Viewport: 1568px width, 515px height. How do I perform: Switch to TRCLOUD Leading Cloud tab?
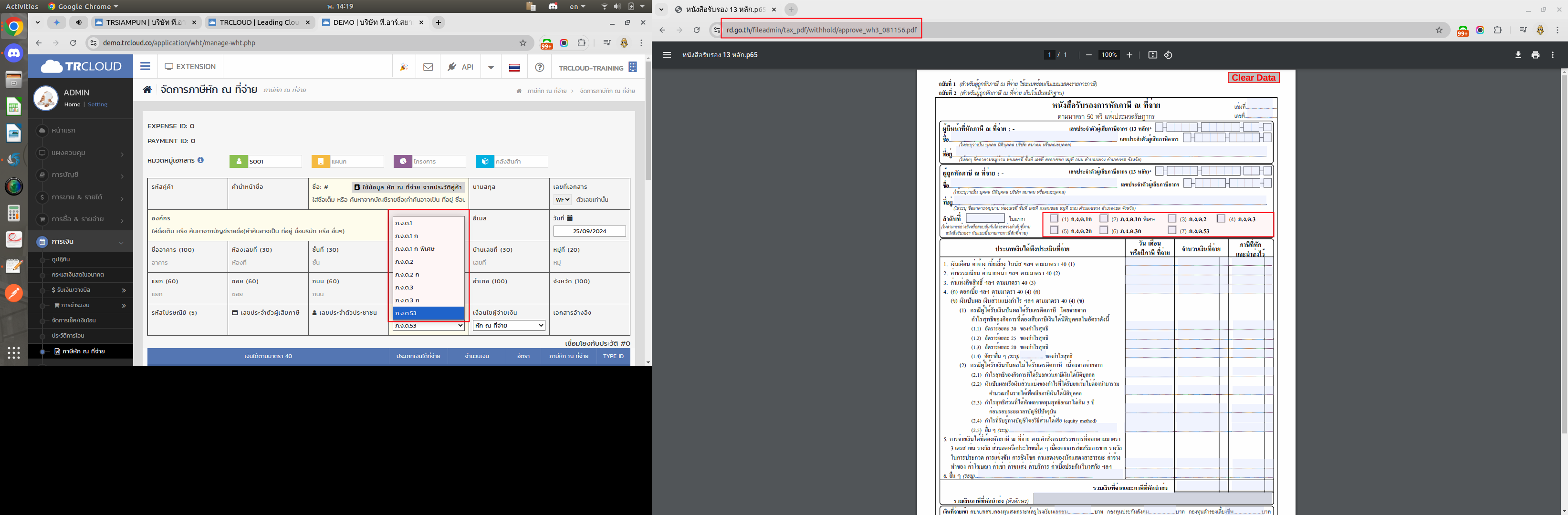pyautogui.click(x=260, y=22)
